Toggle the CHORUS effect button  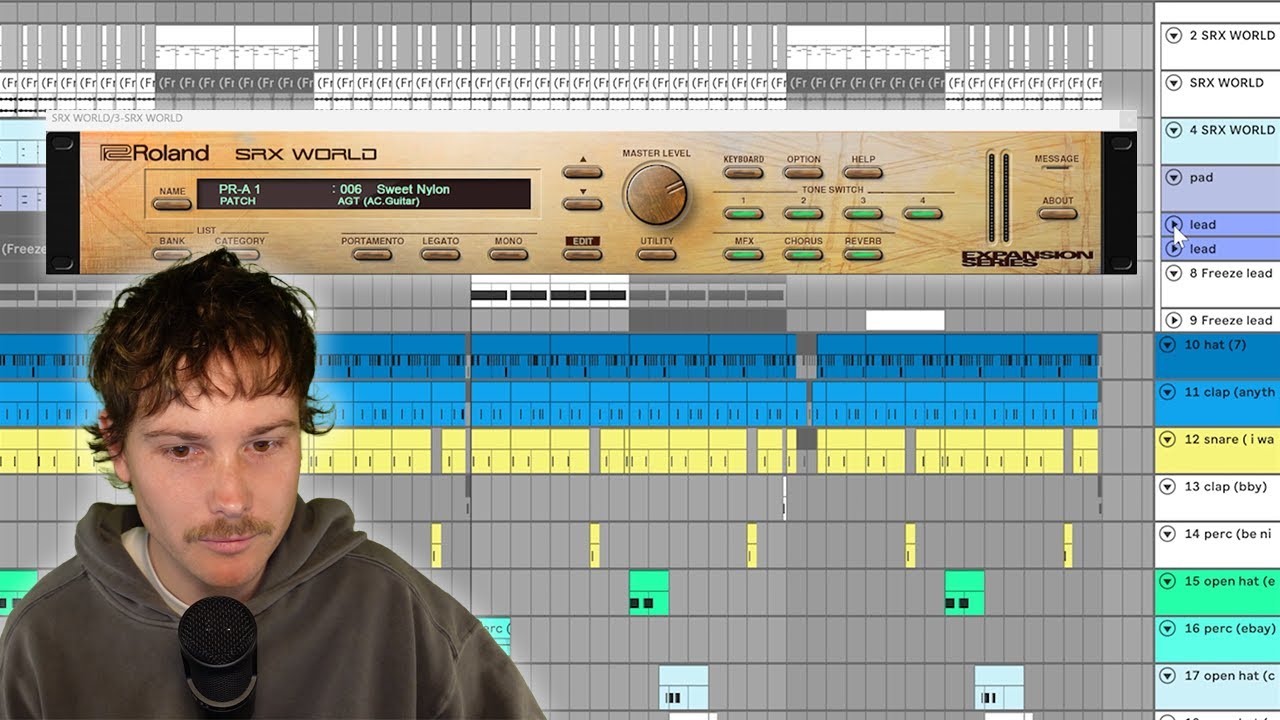click(x=803, y=254)
